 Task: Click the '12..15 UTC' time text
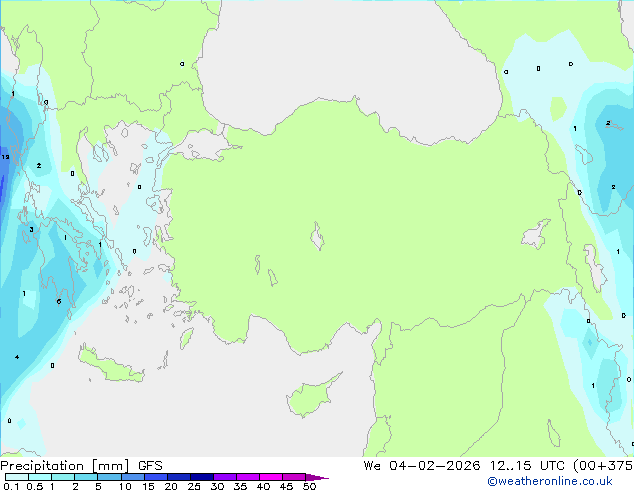point(527,466)
